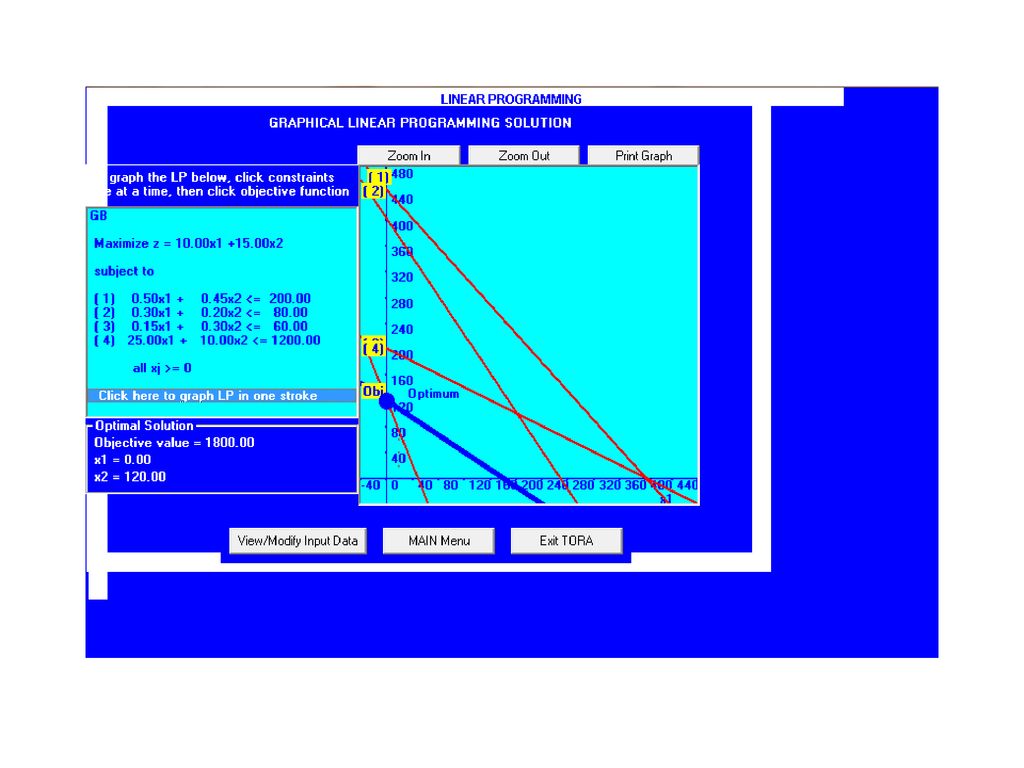Click the 'x2 = 120.00' result
Screen dimensions: 1024x768
pos(130,477)
